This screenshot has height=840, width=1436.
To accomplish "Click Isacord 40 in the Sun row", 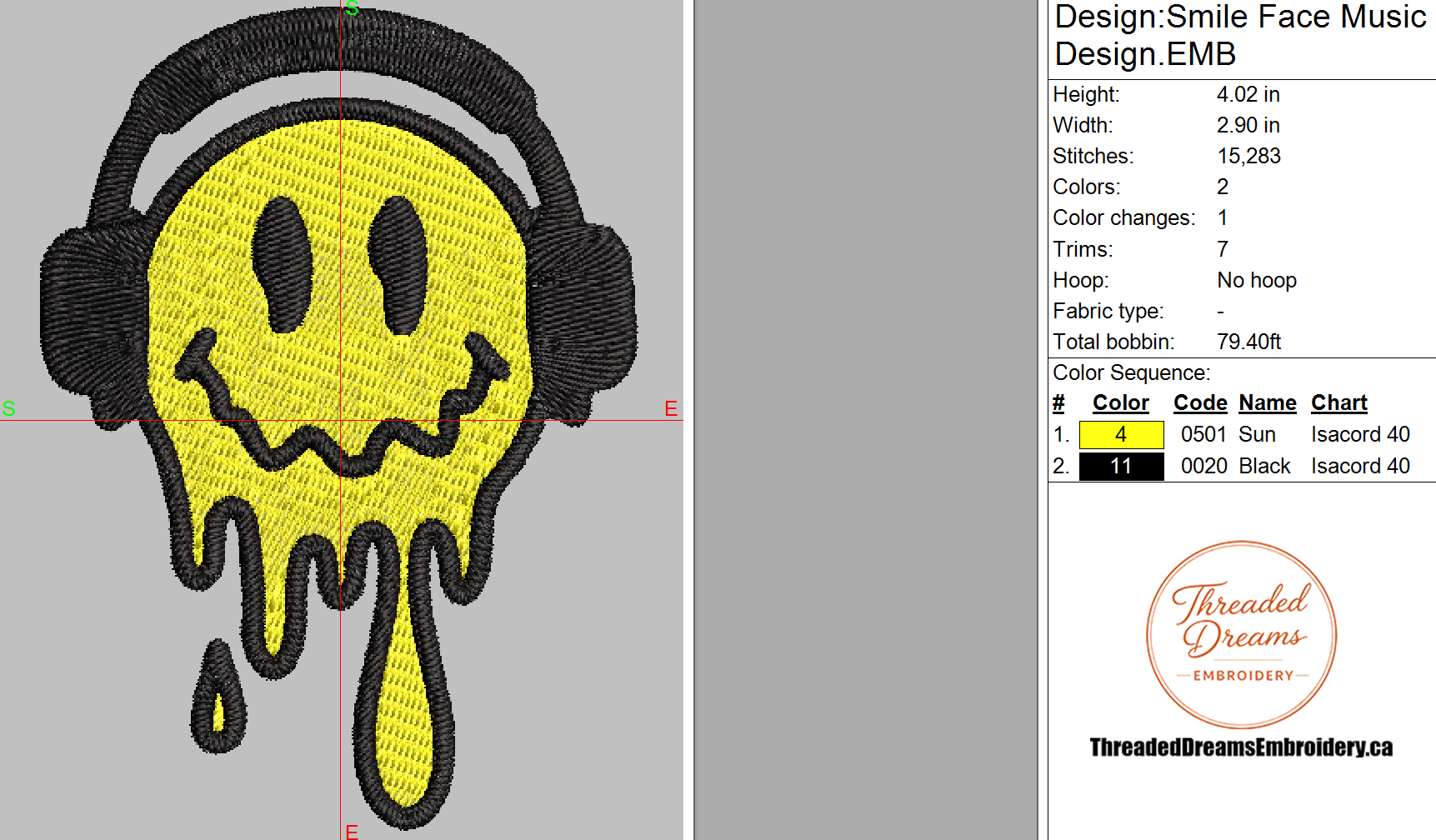I will tap(1360, 435).
